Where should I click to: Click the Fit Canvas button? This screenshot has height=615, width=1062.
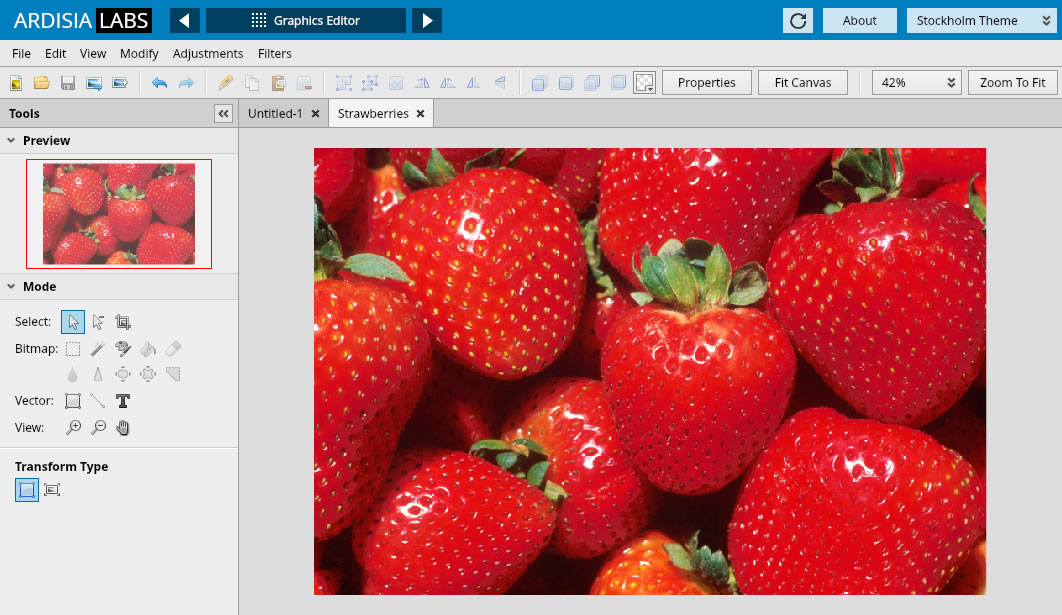[802, 83]
